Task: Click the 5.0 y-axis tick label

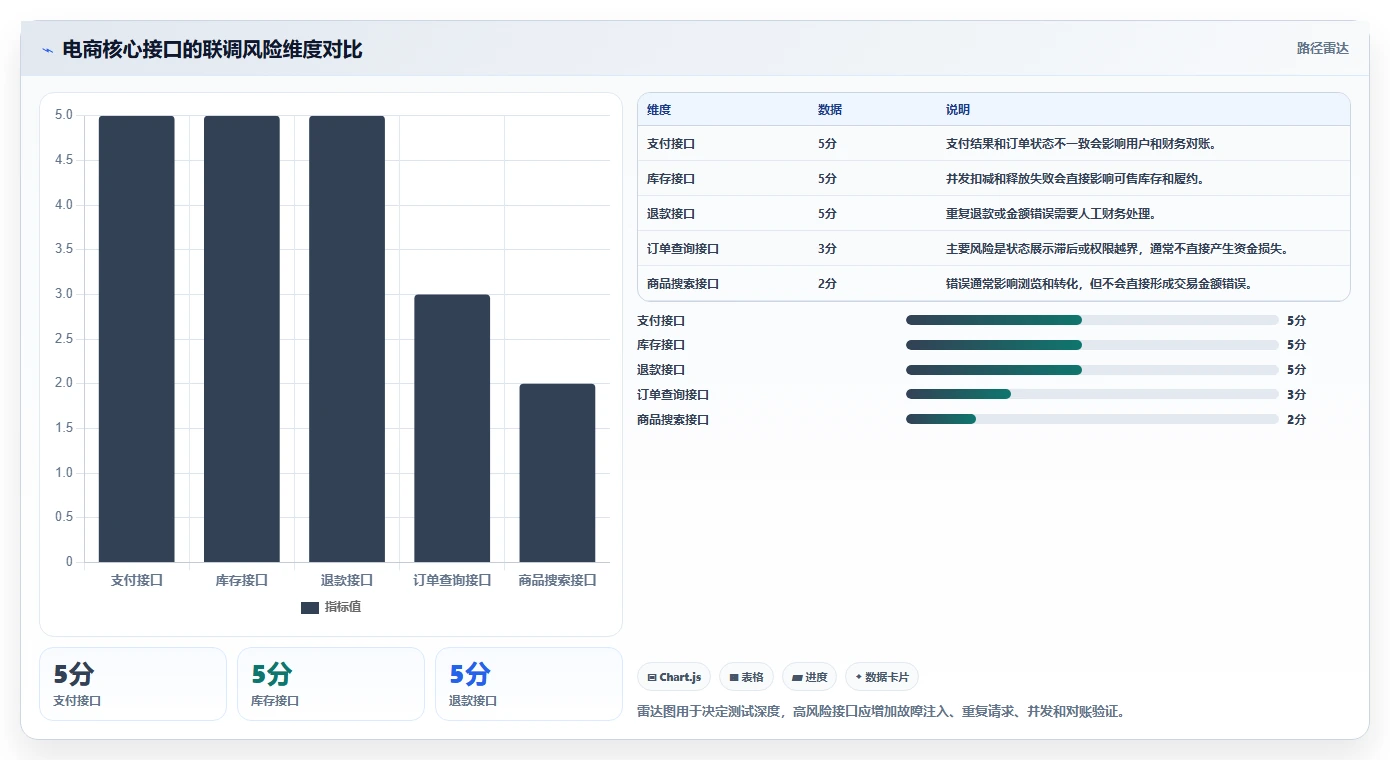Action: [x=64, y=115]
